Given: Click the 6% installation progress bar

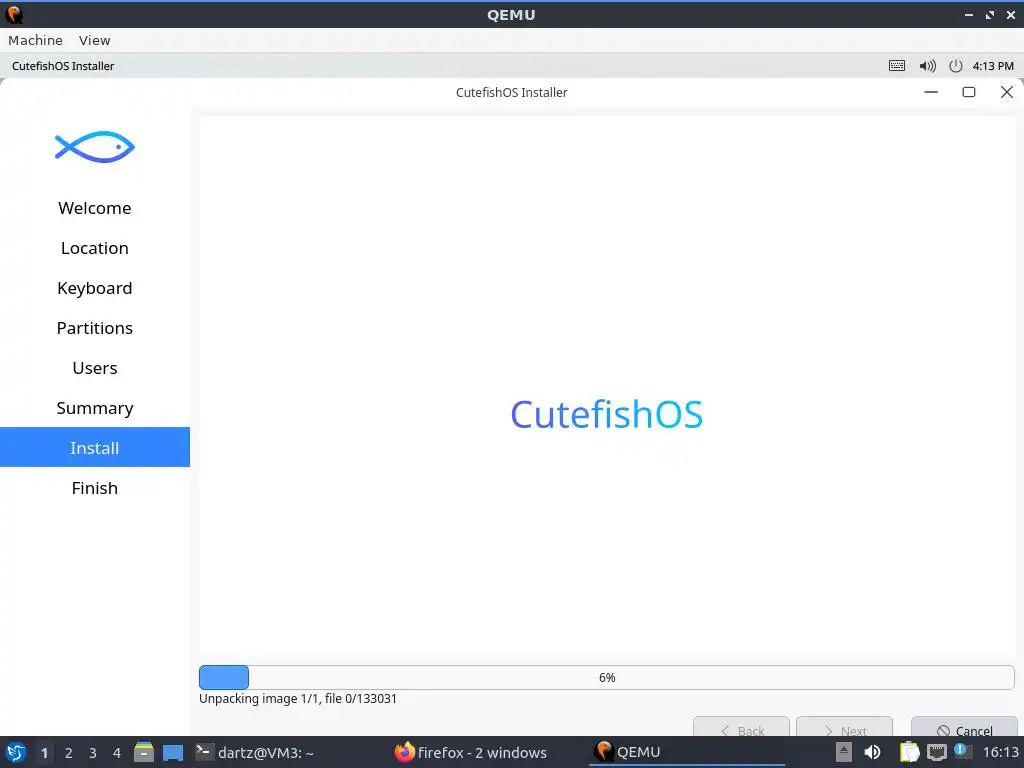Looking at the screenshot, I should [607, 677].
